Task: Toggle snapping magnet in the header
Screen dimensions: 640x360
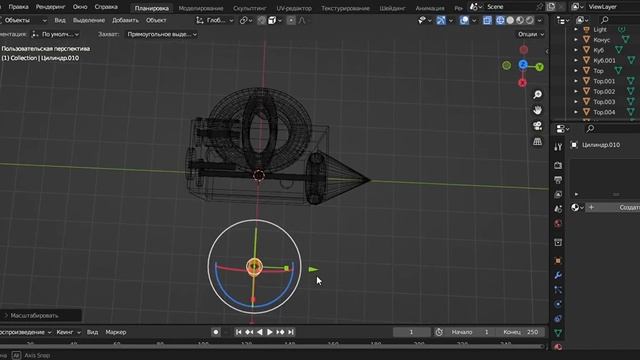Action: coord(262,20)
